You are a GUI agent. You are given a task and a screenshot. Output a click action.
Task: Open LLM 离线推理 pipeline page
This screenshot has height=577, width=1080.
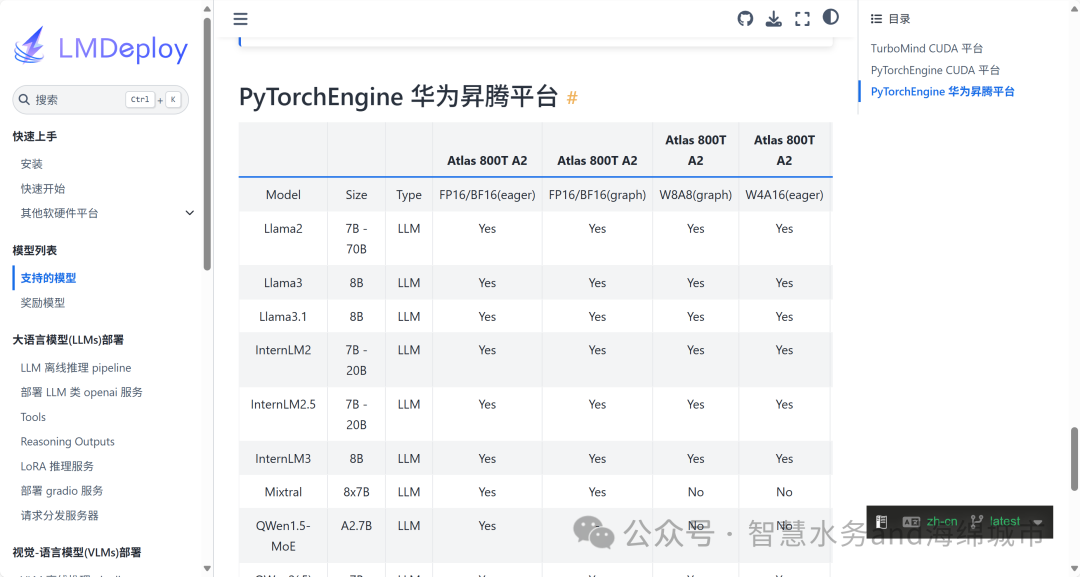76,368
